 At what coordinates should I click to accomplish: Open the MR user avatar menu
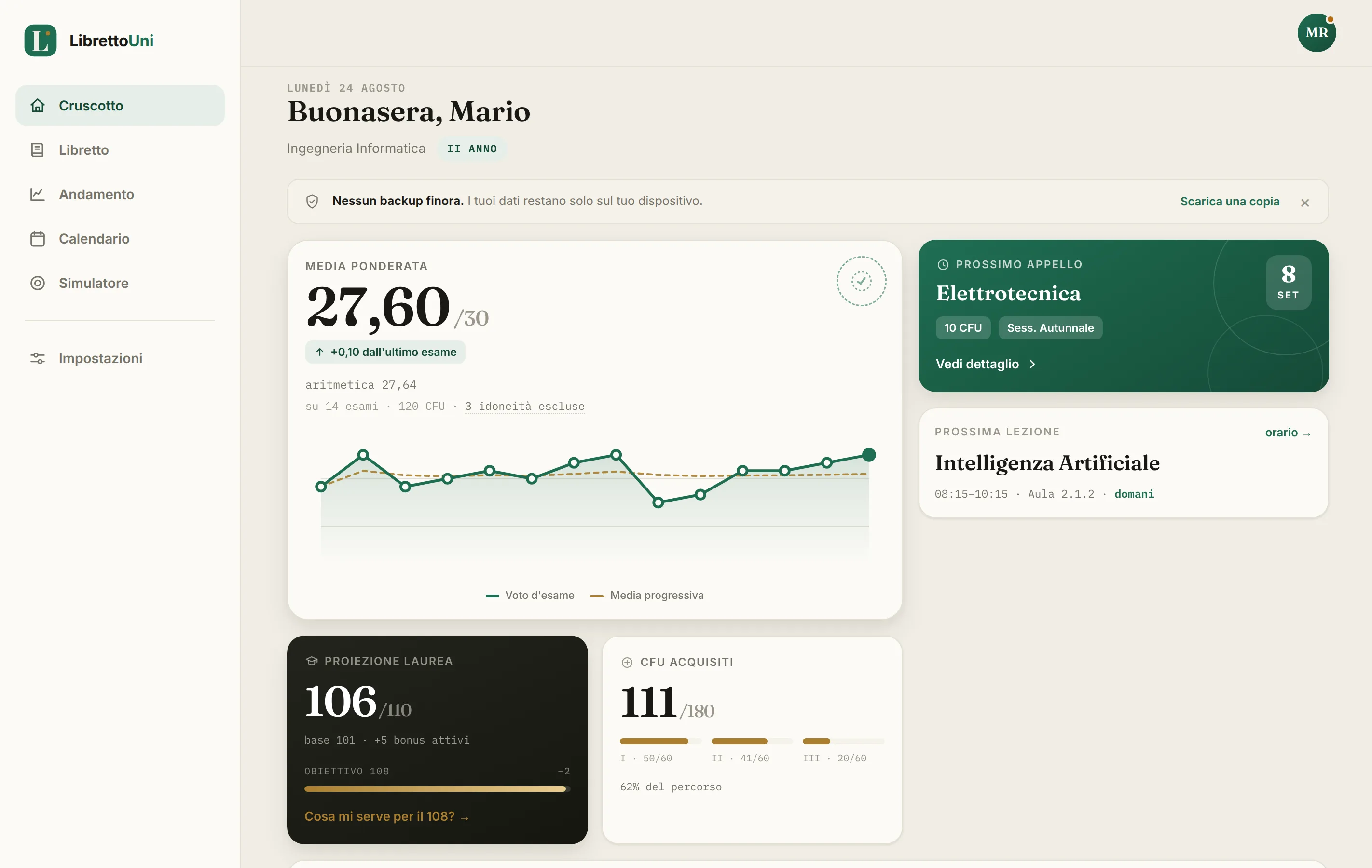click(x=1317, y=32)
